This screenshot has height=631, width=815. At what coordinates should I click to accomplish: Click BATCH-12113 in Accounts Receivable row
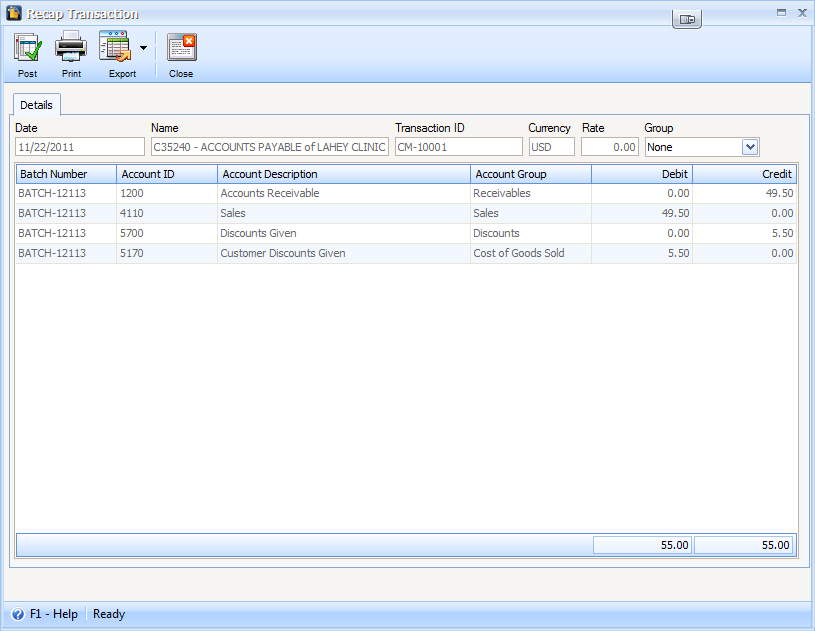[x=66, y=193]
